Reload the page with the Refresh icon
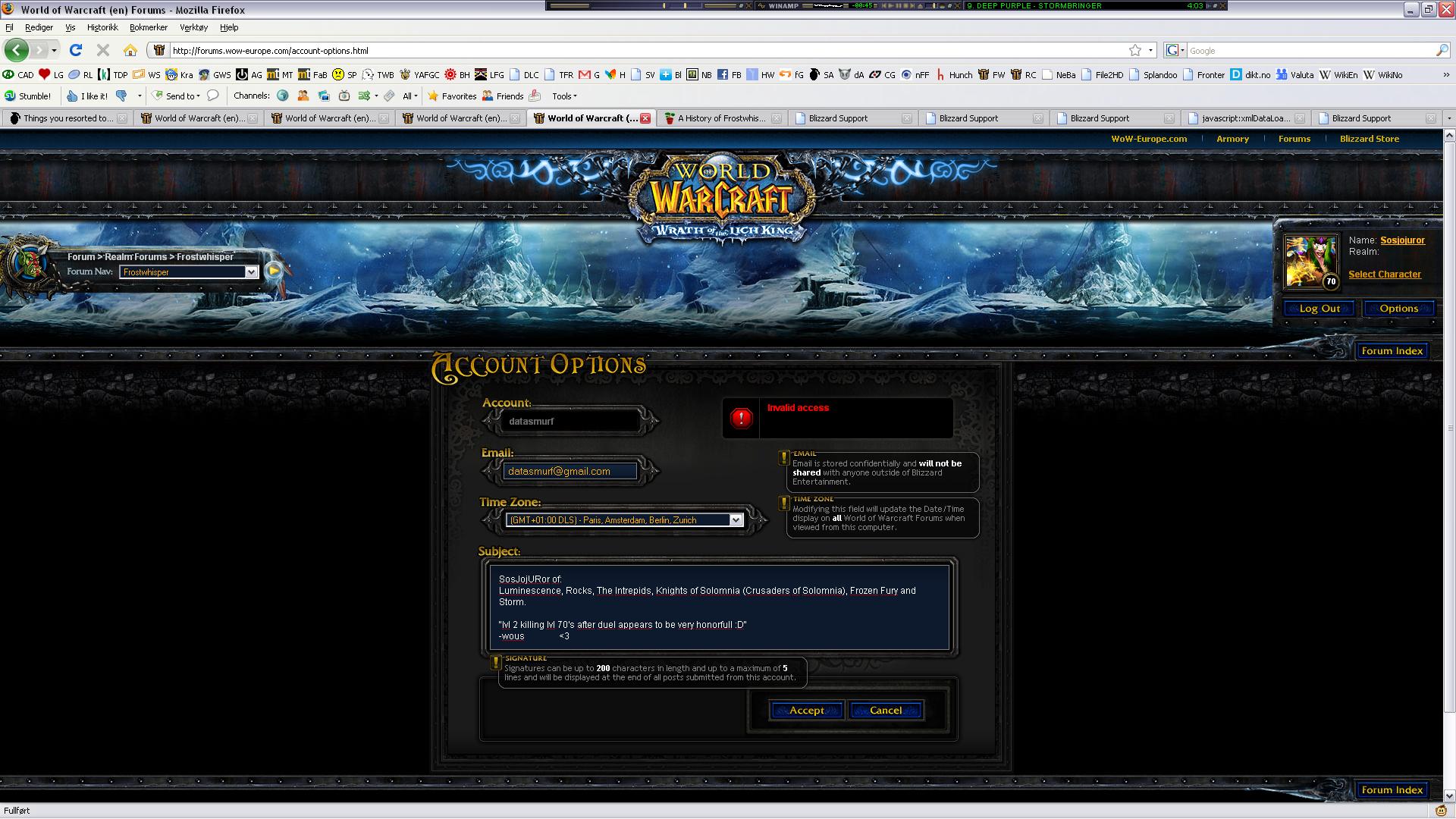This screenshot has width=1456, height=819. 75,50
